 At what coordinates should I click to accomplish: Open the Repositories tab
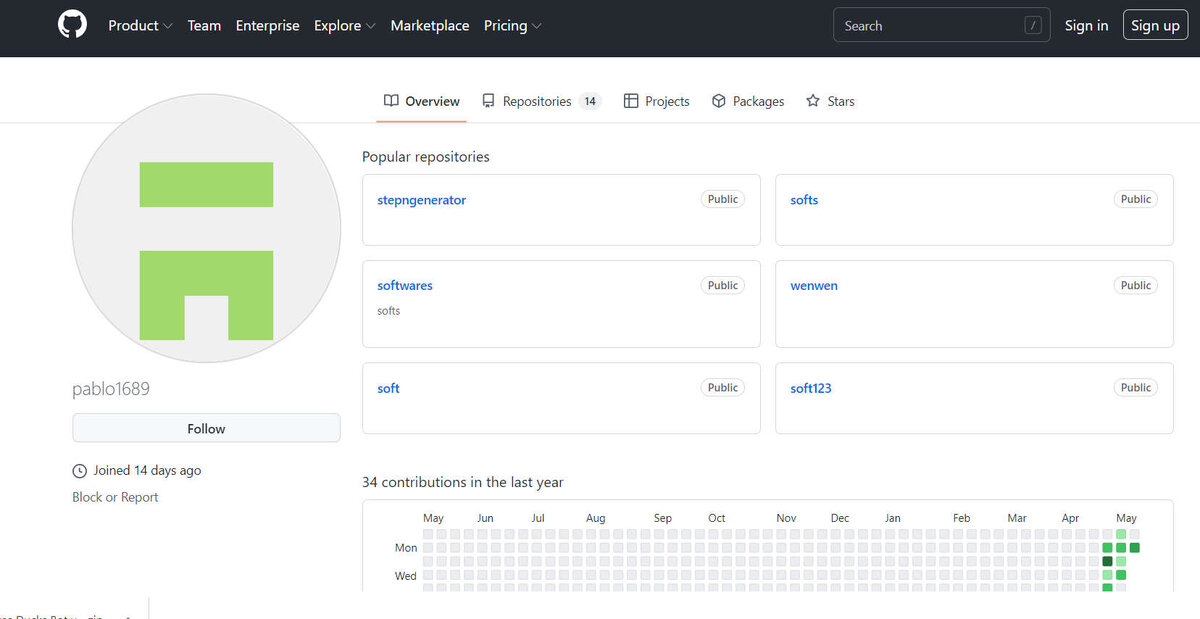[x=540, y=101]
